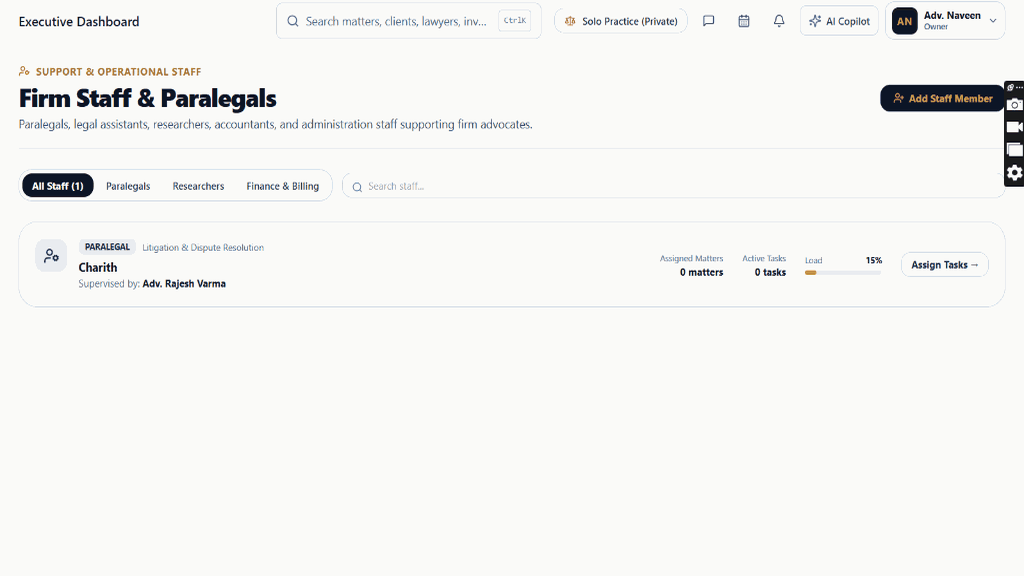Switch to the Researchers tab
This screenshot has width=1024, height=576.
[199, 186]
